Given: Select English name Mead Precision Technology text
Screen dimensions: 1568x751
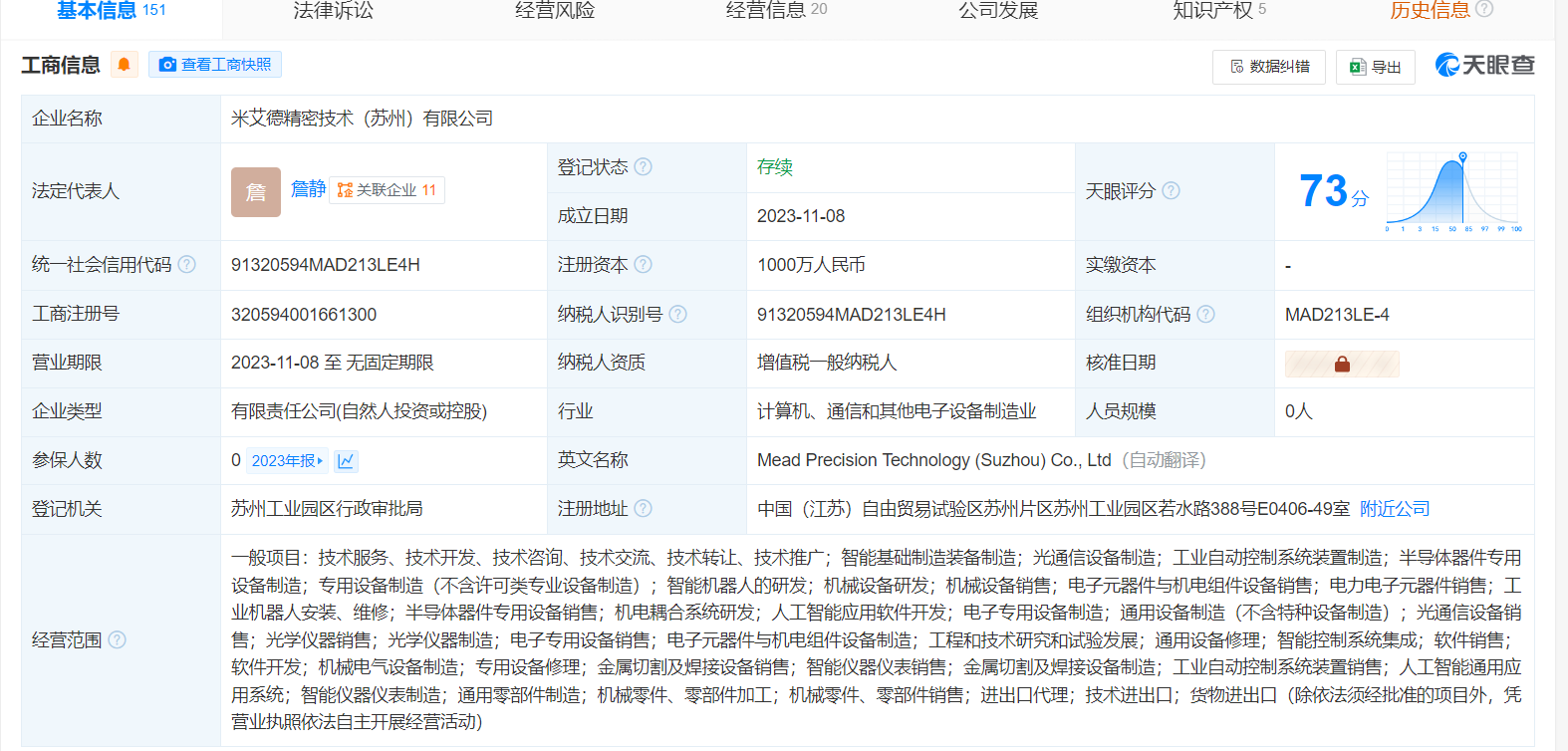Looking at the screenshot, I should click(933, 460).
